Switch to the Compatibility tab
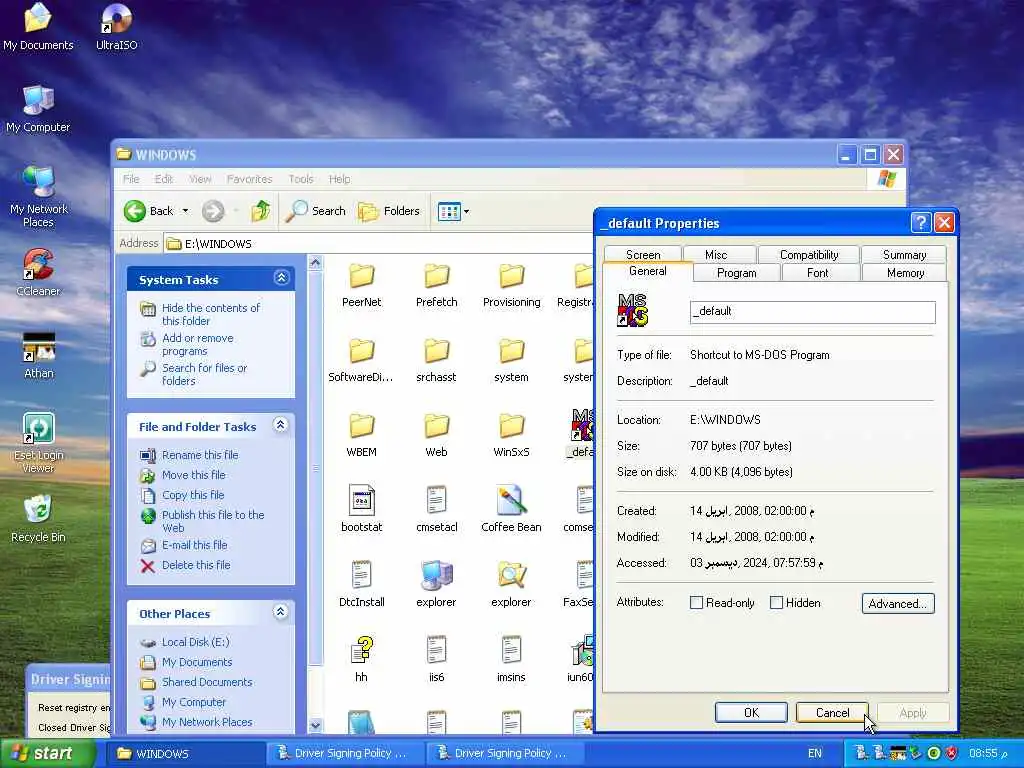Image resolution: width=1024 pixels, height=768 pixels. point(809,255)
